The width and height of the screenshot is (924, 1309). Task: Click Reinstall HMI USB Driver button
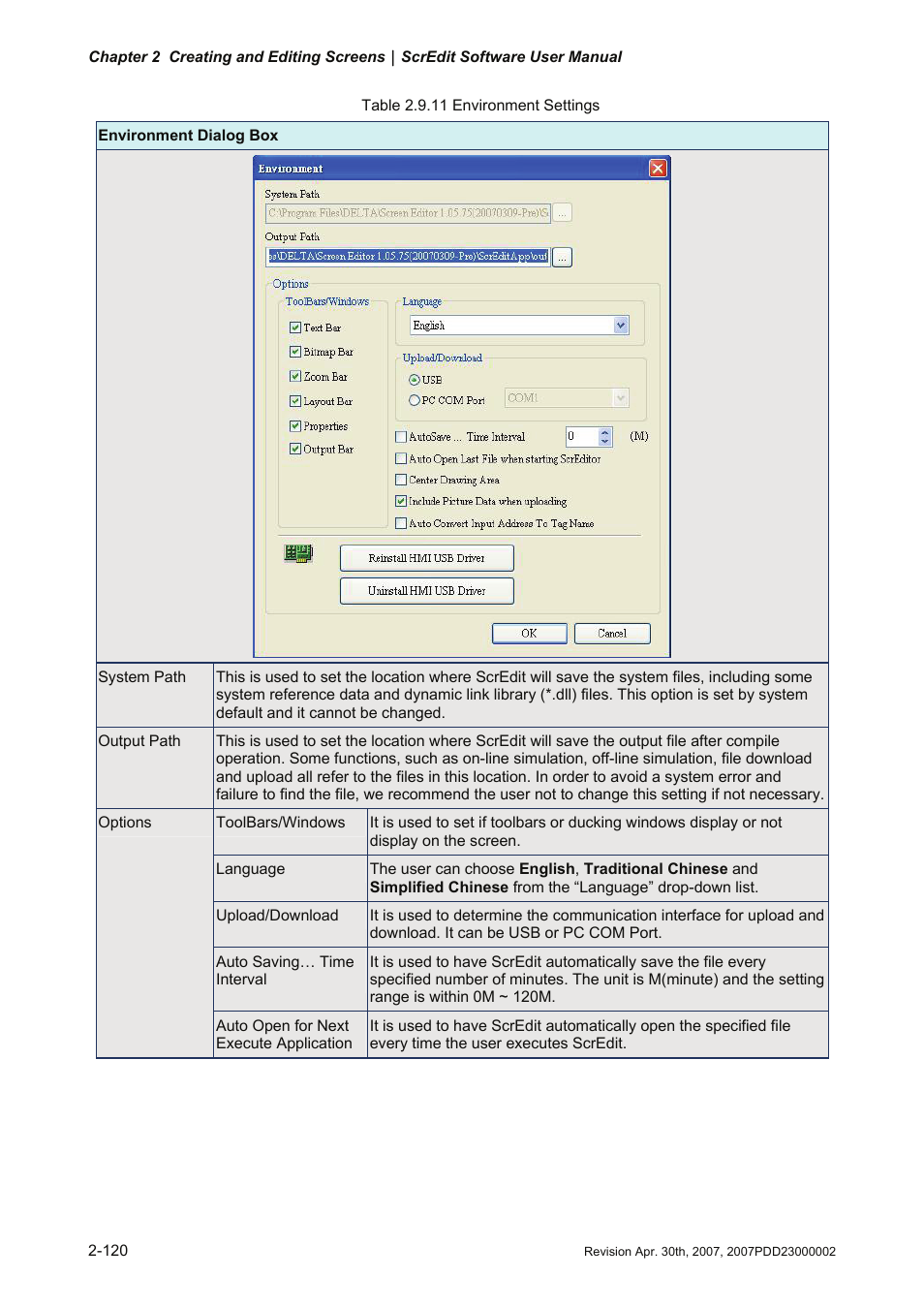pyautogui.click(x=427, y=558)
